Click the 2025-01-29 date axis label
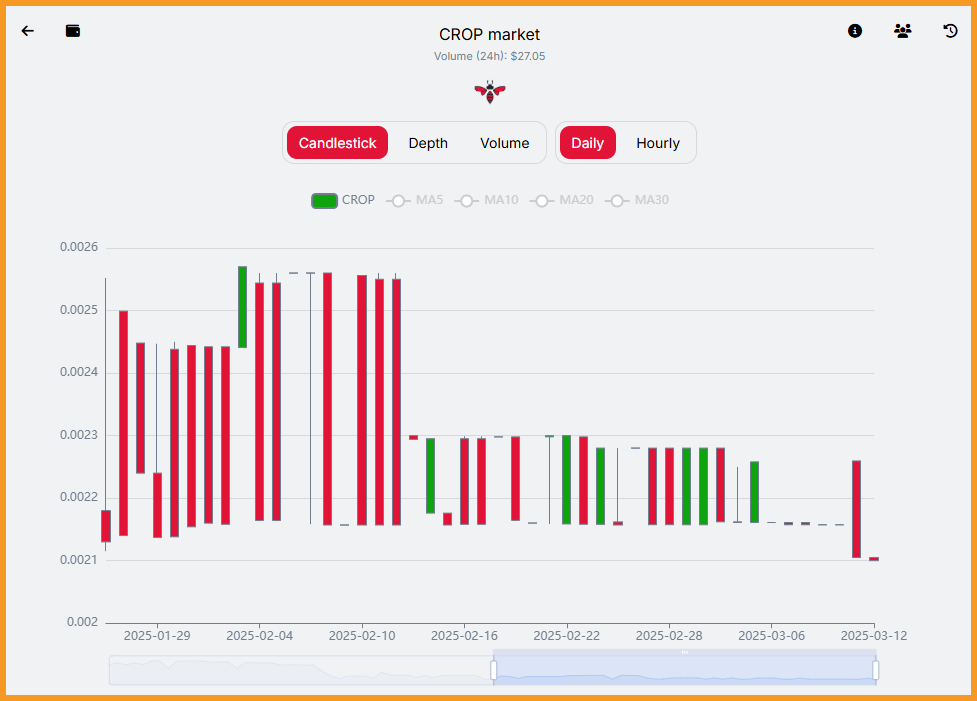This screenshot has height=701, width=977. (157, 636)
